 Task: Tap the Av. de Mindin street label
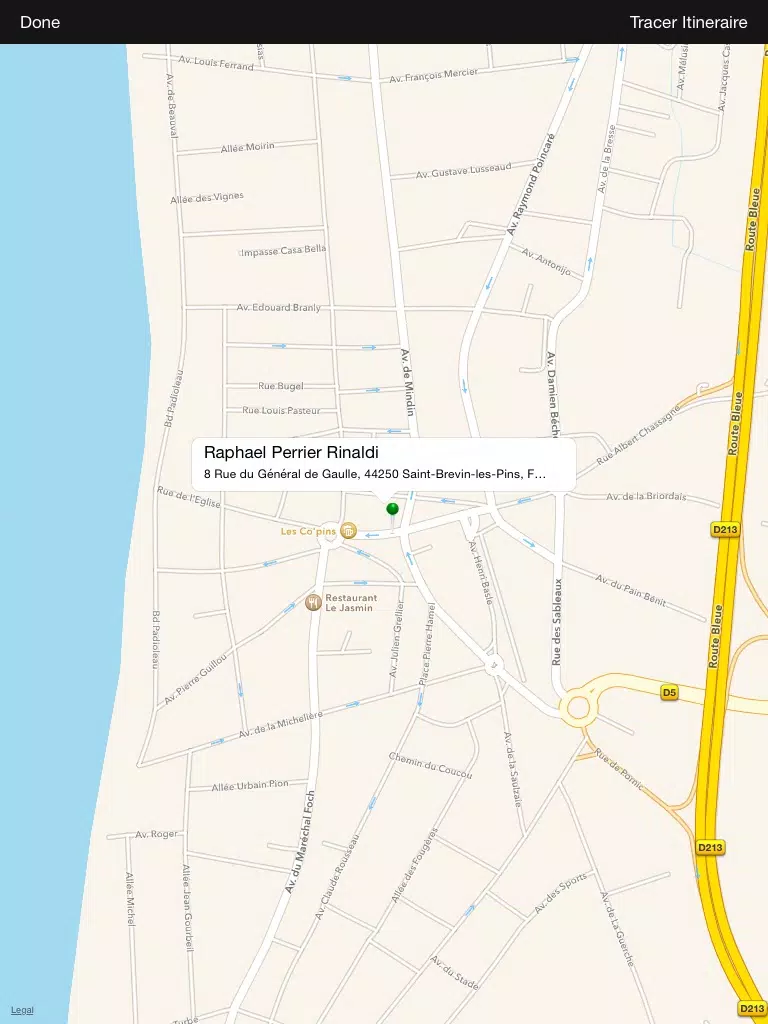coord(408,382)
